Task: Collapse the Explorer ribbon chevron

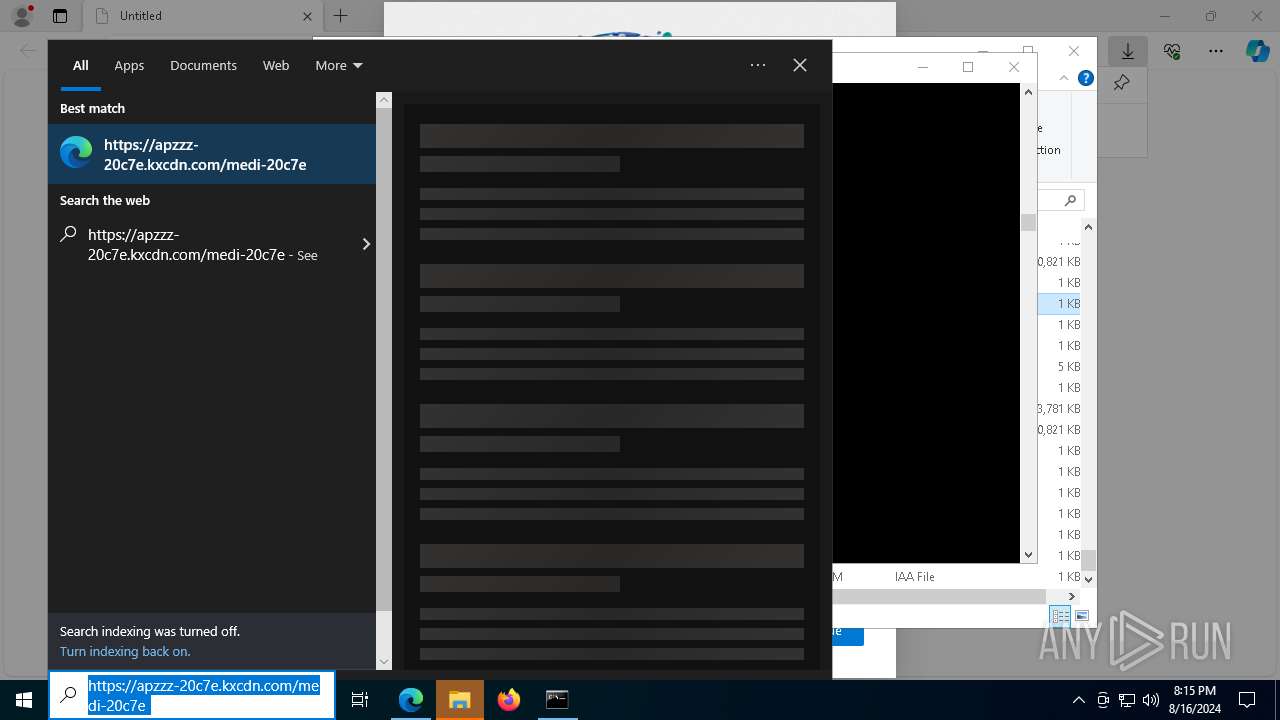Action: click(x=1064, y=78)
